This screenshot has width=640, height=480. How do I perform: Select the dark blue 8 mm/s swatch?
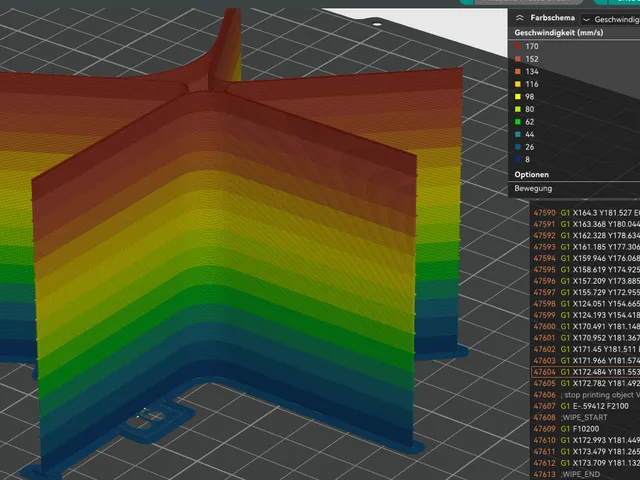pos(518,160)
